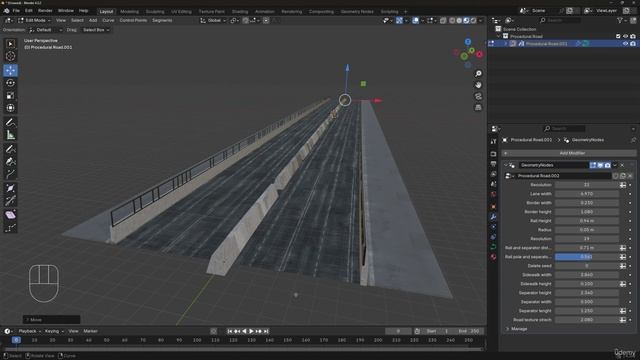Open the Render menu

[45, 11]
